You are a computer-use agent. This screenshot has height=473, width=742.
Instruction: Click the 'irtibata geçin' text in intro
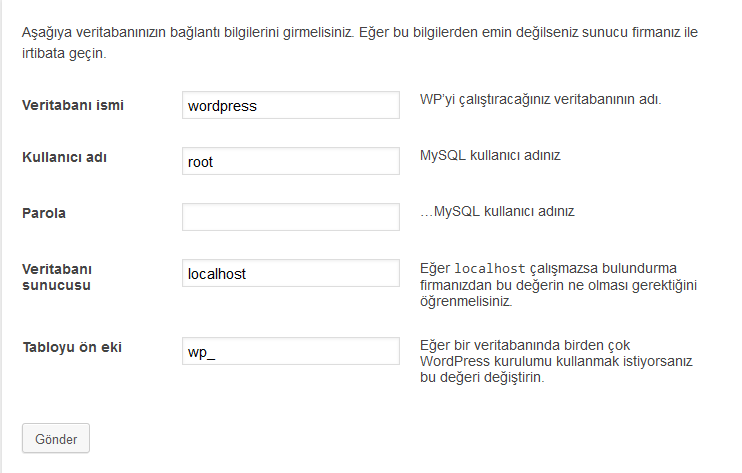pyautogui.click(x=64, y=53)
